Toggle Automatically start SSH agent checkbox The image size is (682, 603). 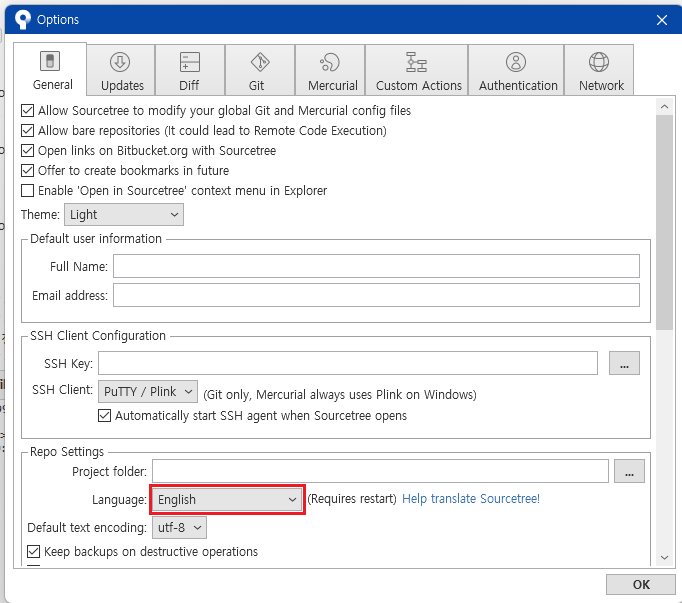pyautogui.click(x=104, y=415)
